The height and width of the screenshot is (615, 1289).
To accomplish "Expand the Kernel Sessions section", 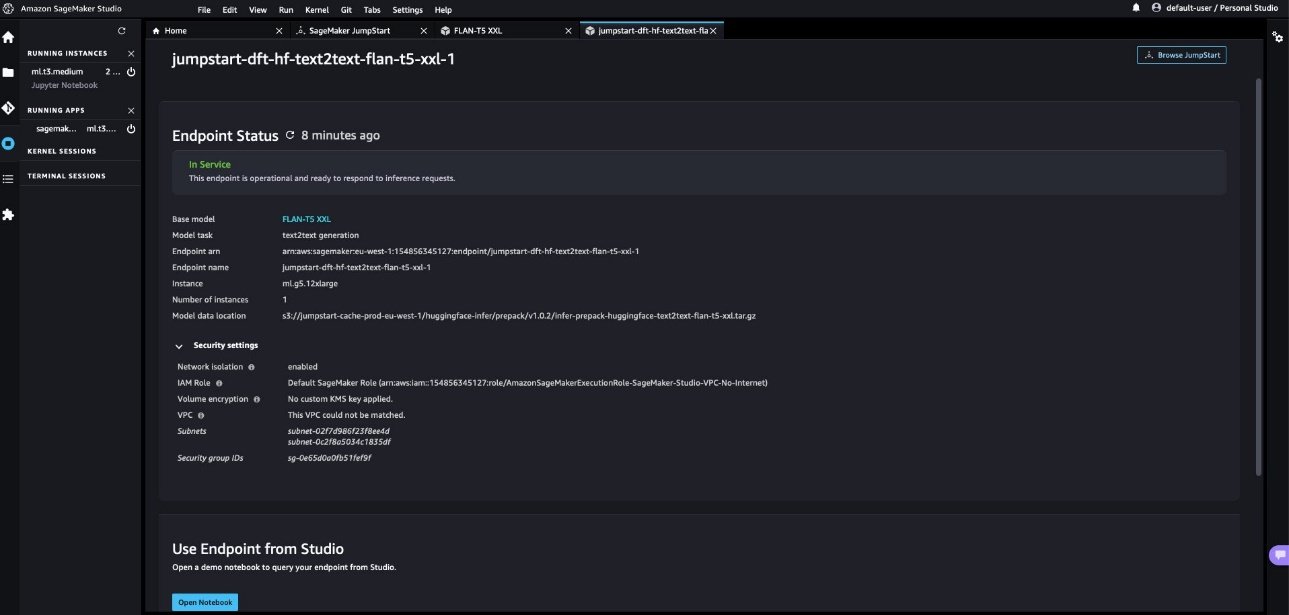I will 62,151.
